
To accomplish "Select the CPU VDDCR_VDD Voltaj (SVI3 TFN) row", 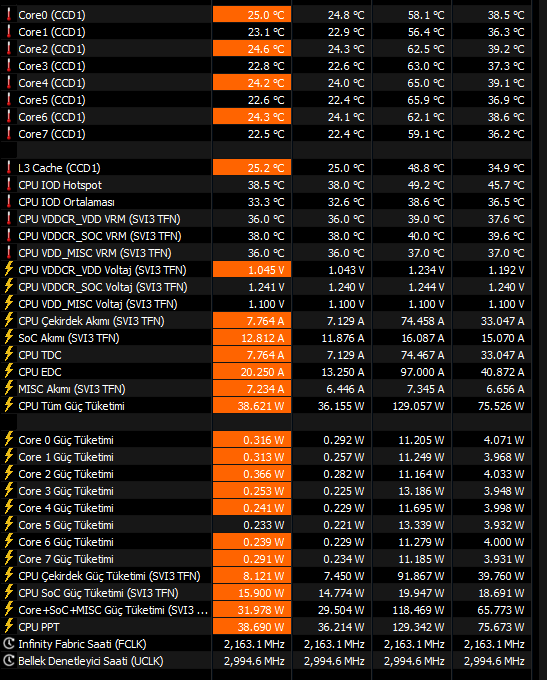I will coord(266,270).
